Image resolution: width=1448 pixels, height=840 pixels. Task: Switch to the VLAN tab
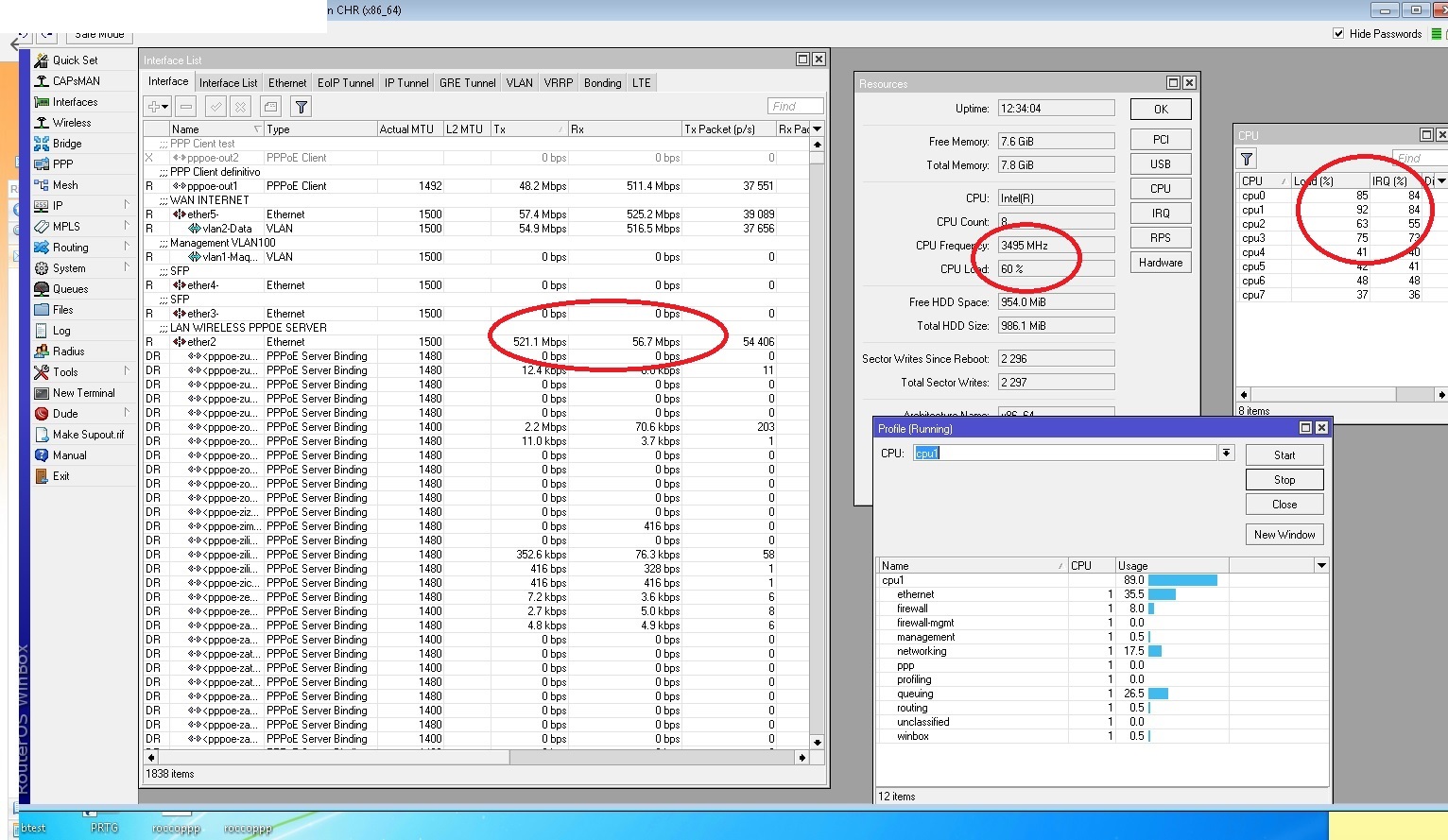click(520, 83)
